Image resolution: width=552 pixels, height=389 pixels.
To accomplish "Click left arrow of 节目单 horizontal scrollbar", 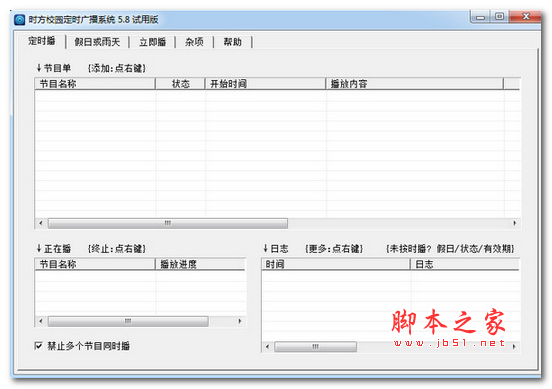I will coord(41,223).
